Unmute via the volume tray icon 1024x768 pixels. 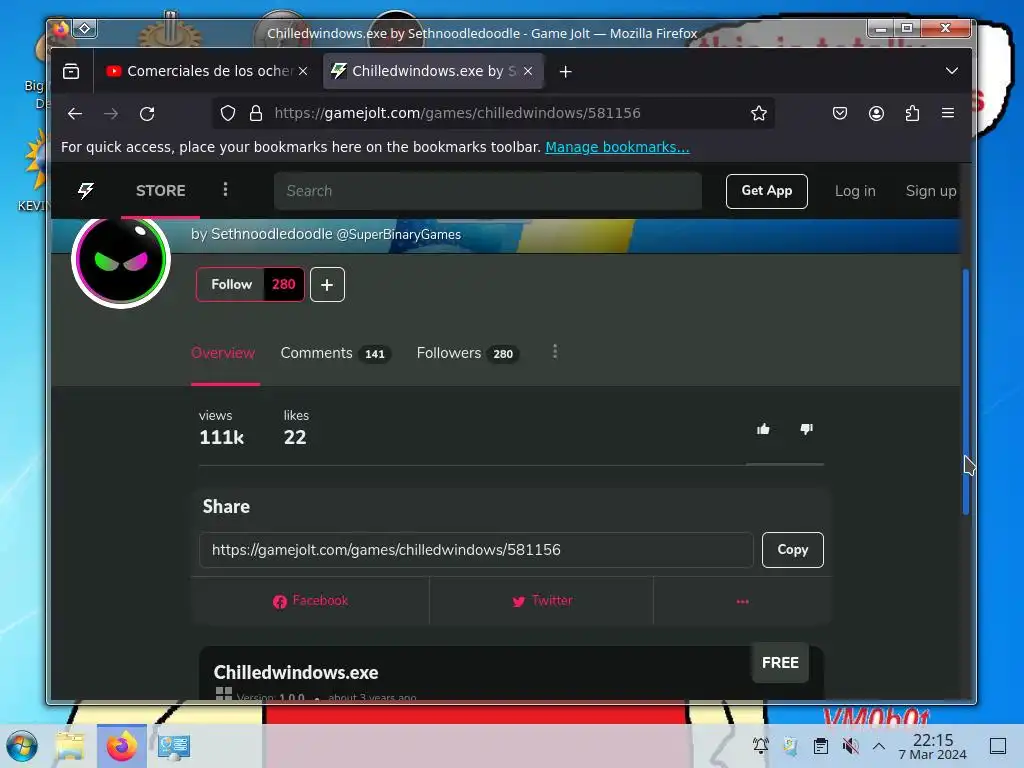(x=850, y=746)
